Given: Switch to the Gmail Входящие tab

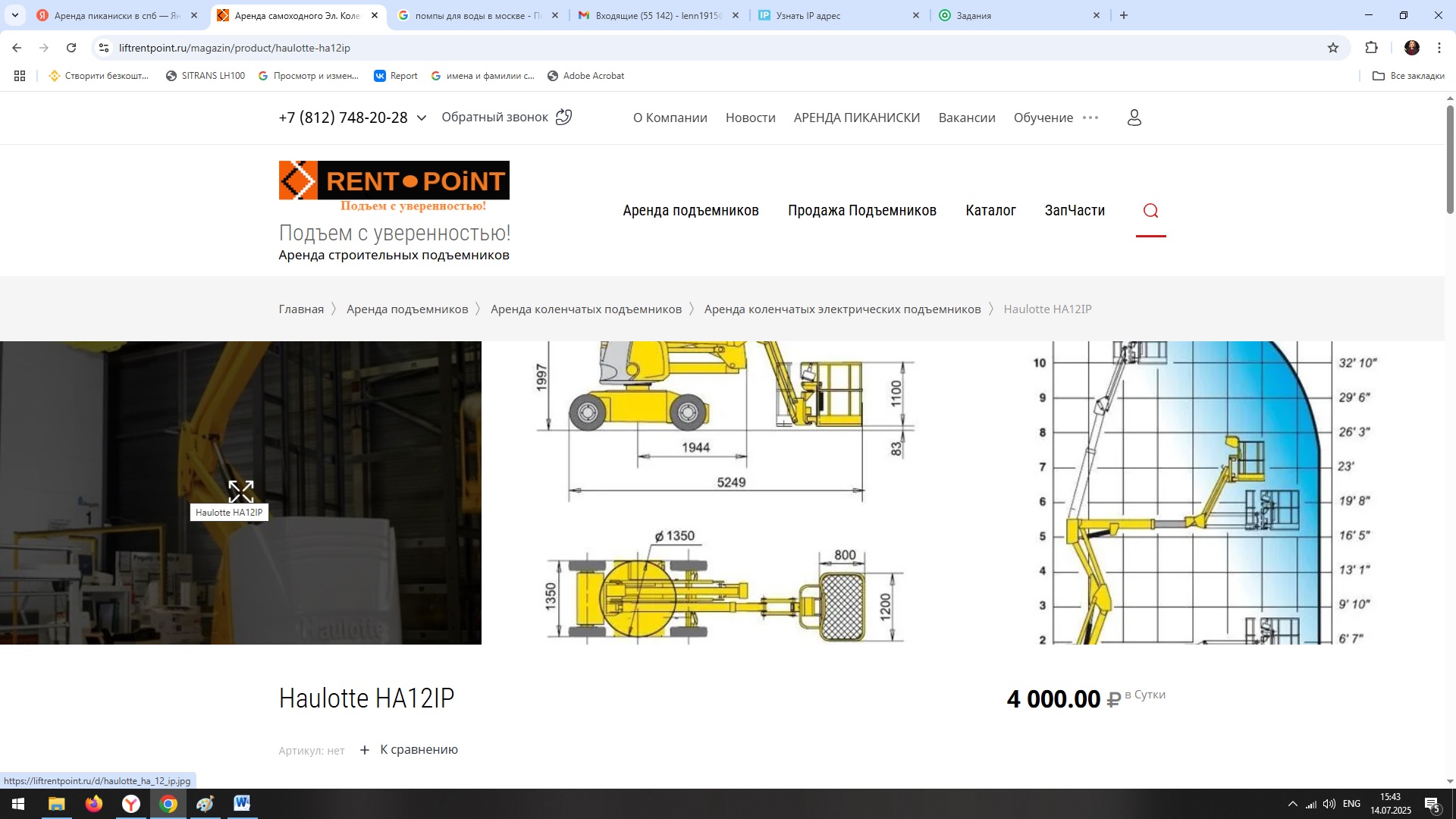Looking at the screenshot, I should coord(658,15).
